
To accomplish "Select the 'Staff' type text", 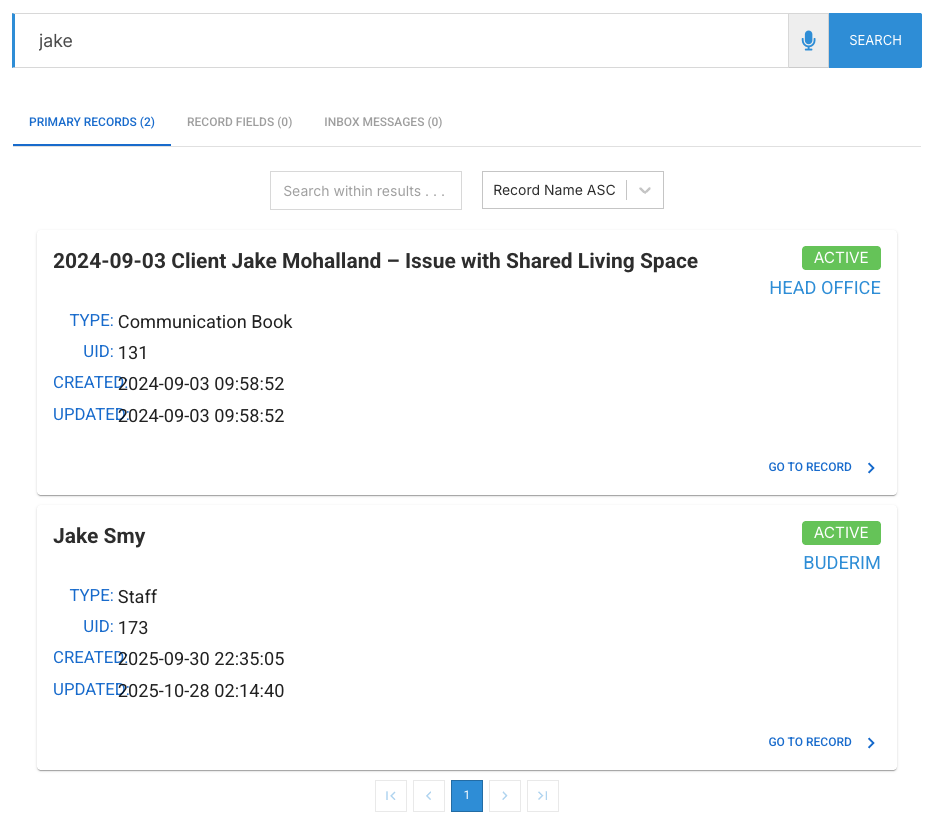I will coord(137,596).
